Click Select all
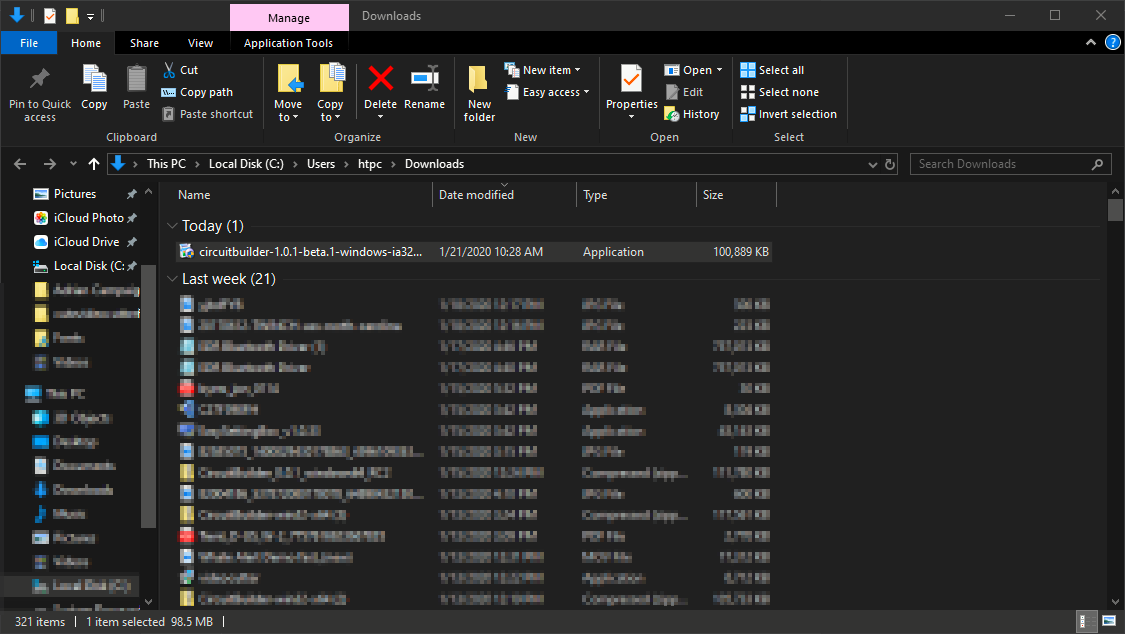1125x634 pixels. click(x=772, y=70)
